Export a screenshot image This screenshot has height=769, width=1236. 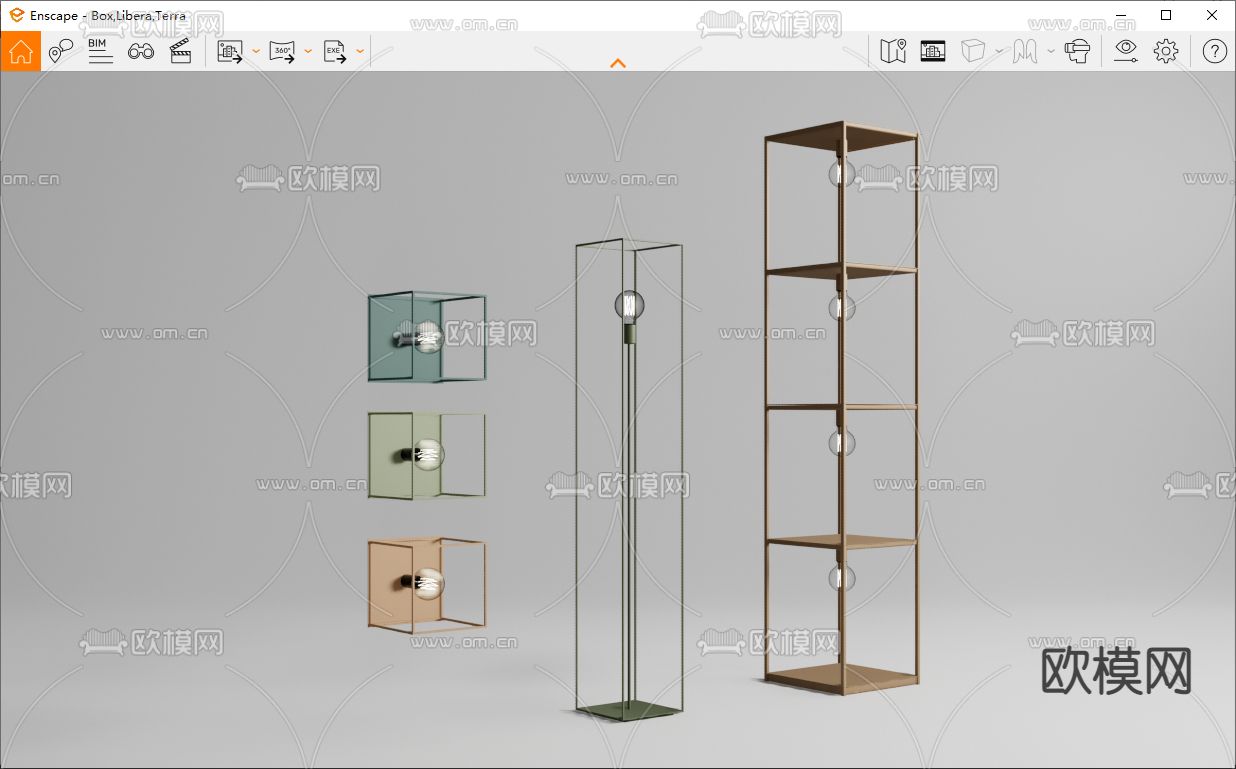tap(231, 51)
